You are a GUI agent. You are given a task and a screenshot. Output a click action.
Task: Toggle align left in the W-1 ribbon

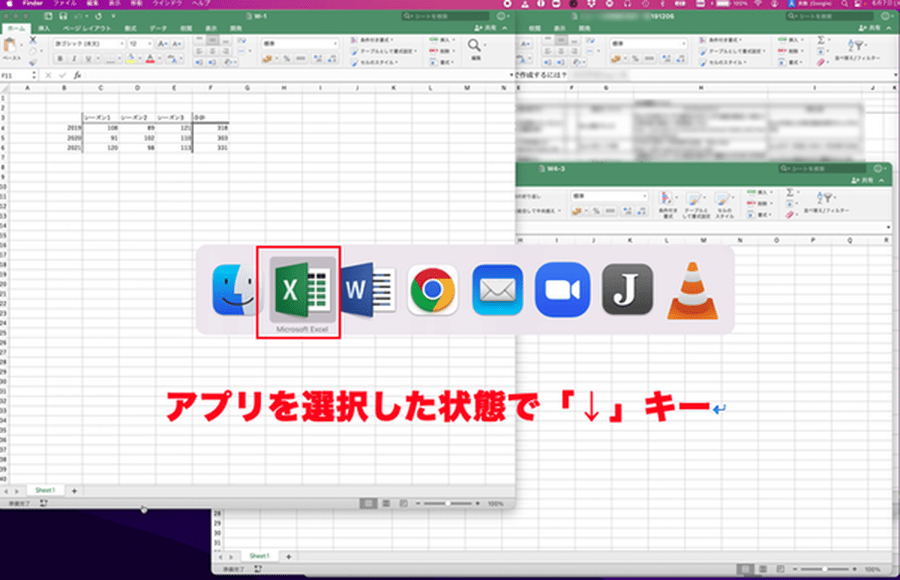[199, 51]
